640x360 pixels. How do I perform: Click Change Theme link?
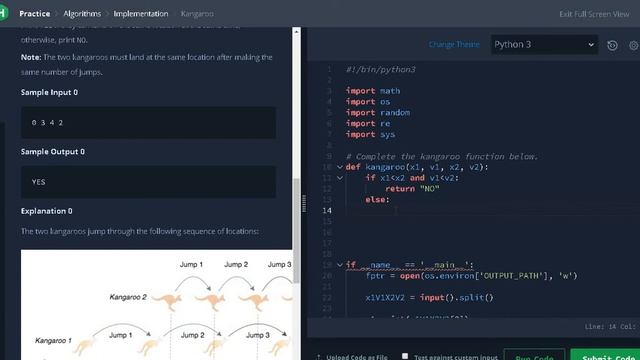(x=454, y=44)
